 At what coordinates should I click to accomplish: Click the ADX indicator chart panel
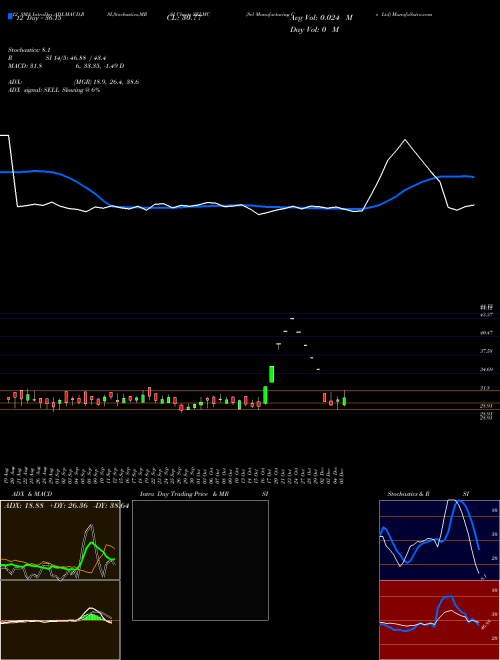[60, 540]
